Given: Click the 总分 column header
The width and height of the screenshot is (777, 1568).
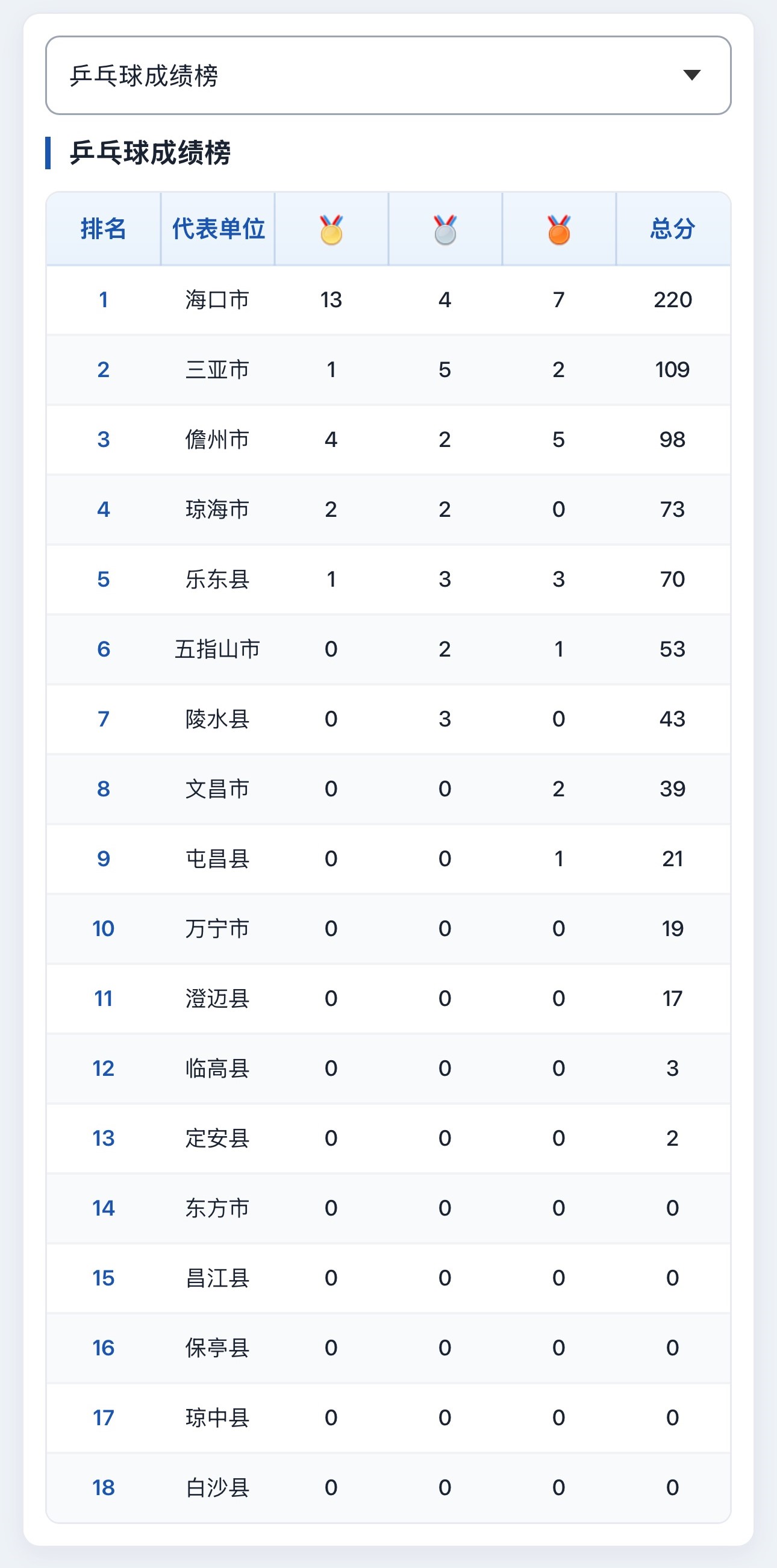Looking at the screenshot, I should (673, 229).
